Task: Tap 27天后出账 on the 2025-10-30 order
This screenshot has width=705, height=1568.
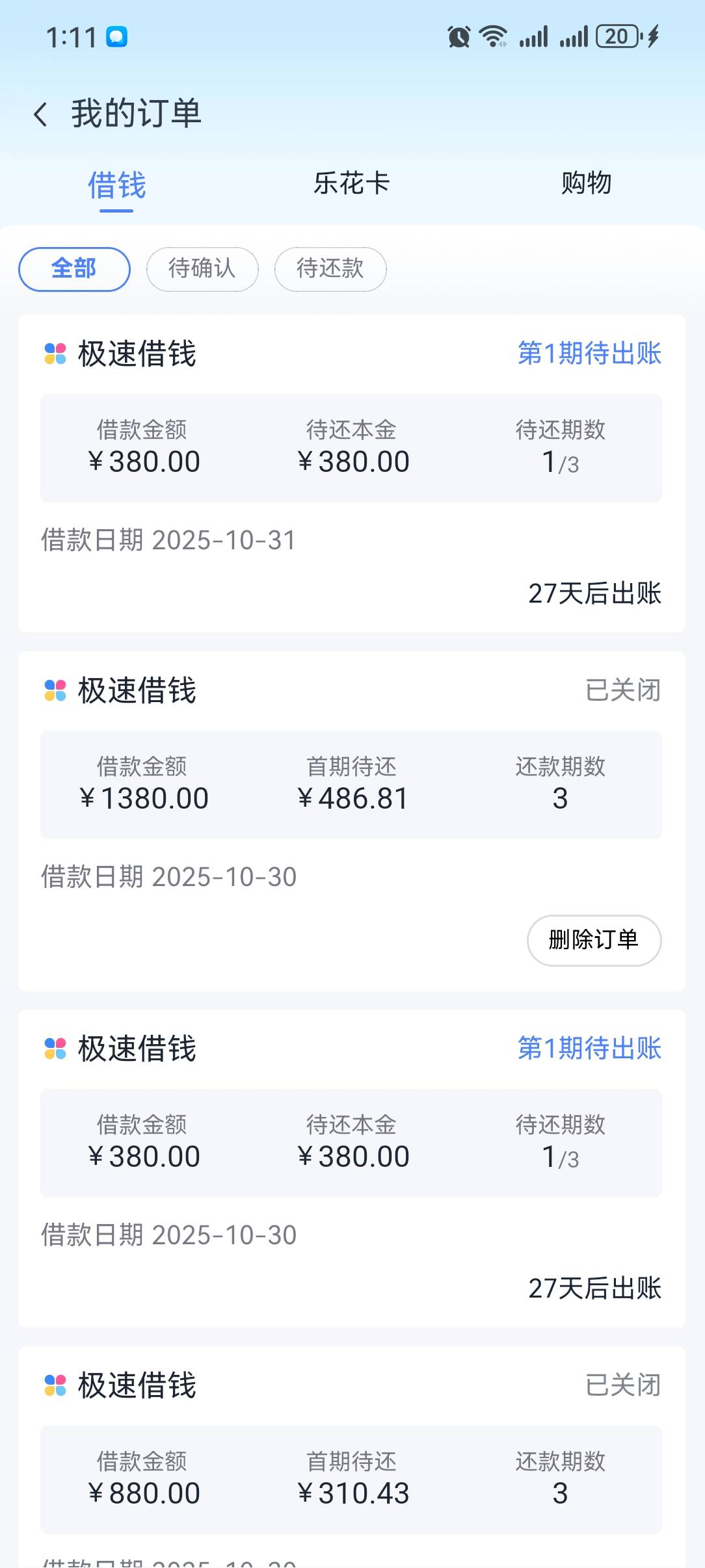Action: [x=594, y=1288]
